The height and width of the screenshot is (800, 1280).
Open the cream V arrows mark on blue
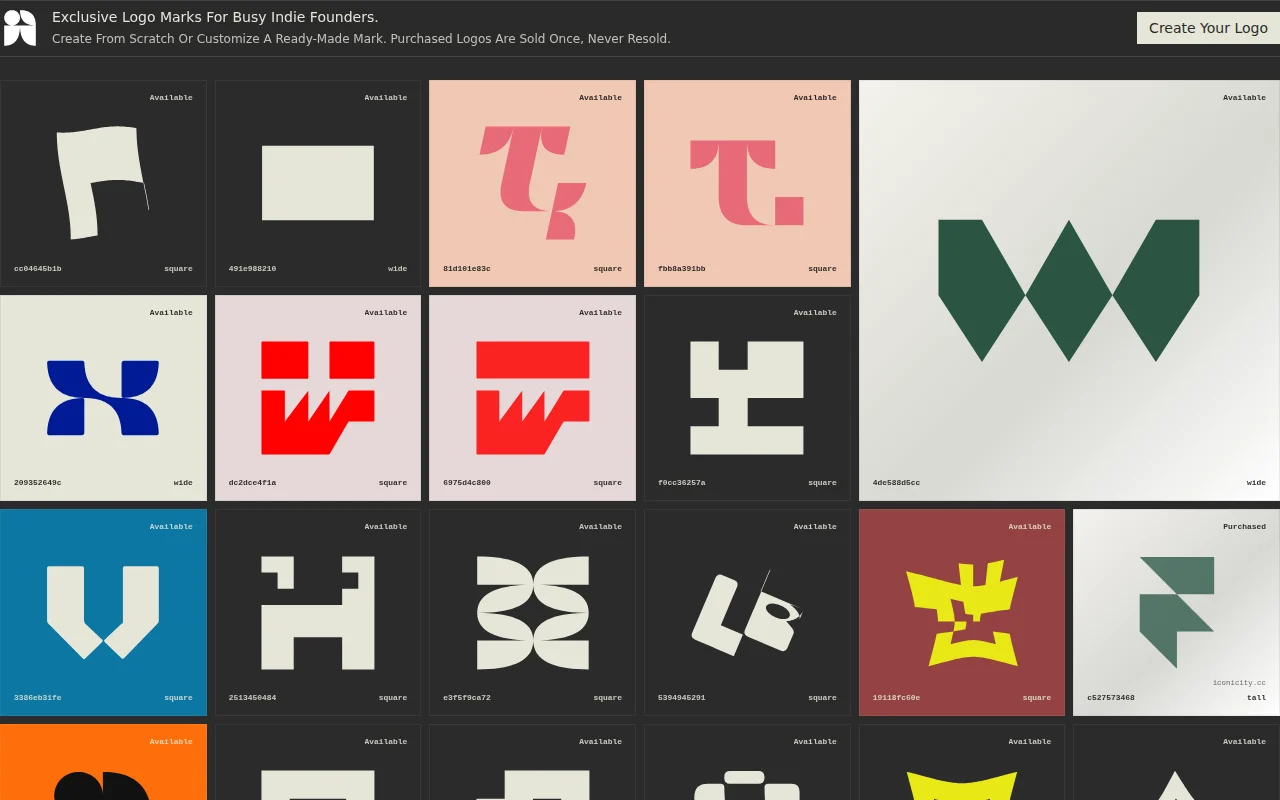pyautogui.click(x=103, y=612)
